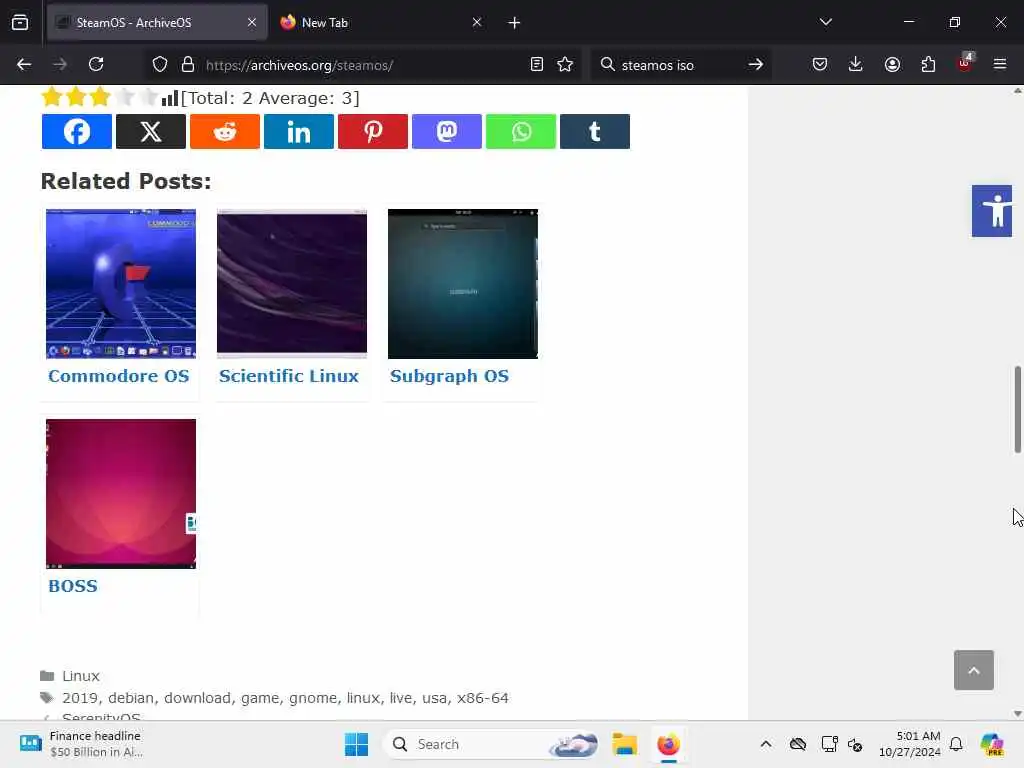Open the Firefox account menu
This screenshot has height=768, width=1024.
(892, 65)
